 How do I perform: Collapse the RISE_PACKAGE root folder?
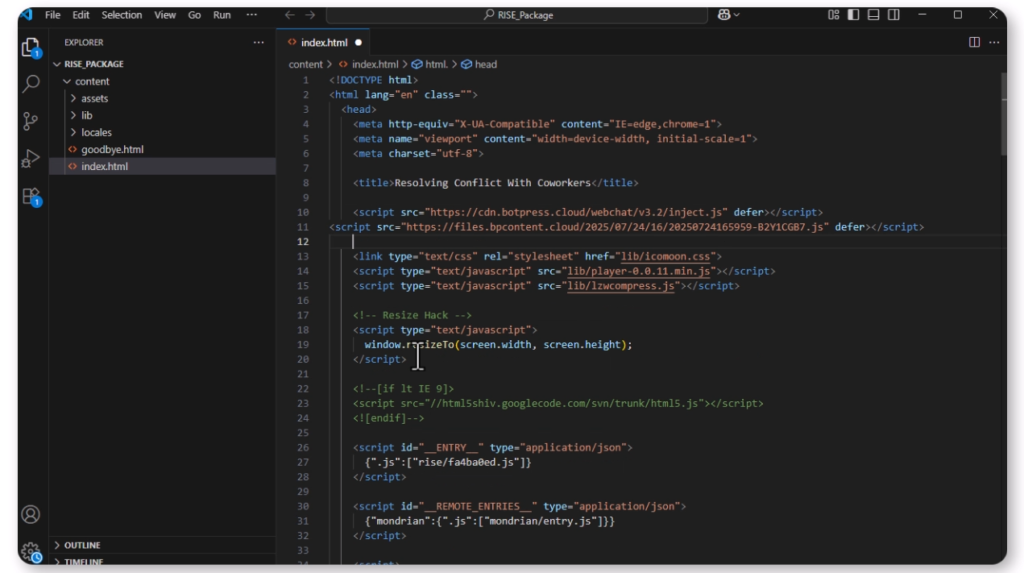[x=163, y=64]
